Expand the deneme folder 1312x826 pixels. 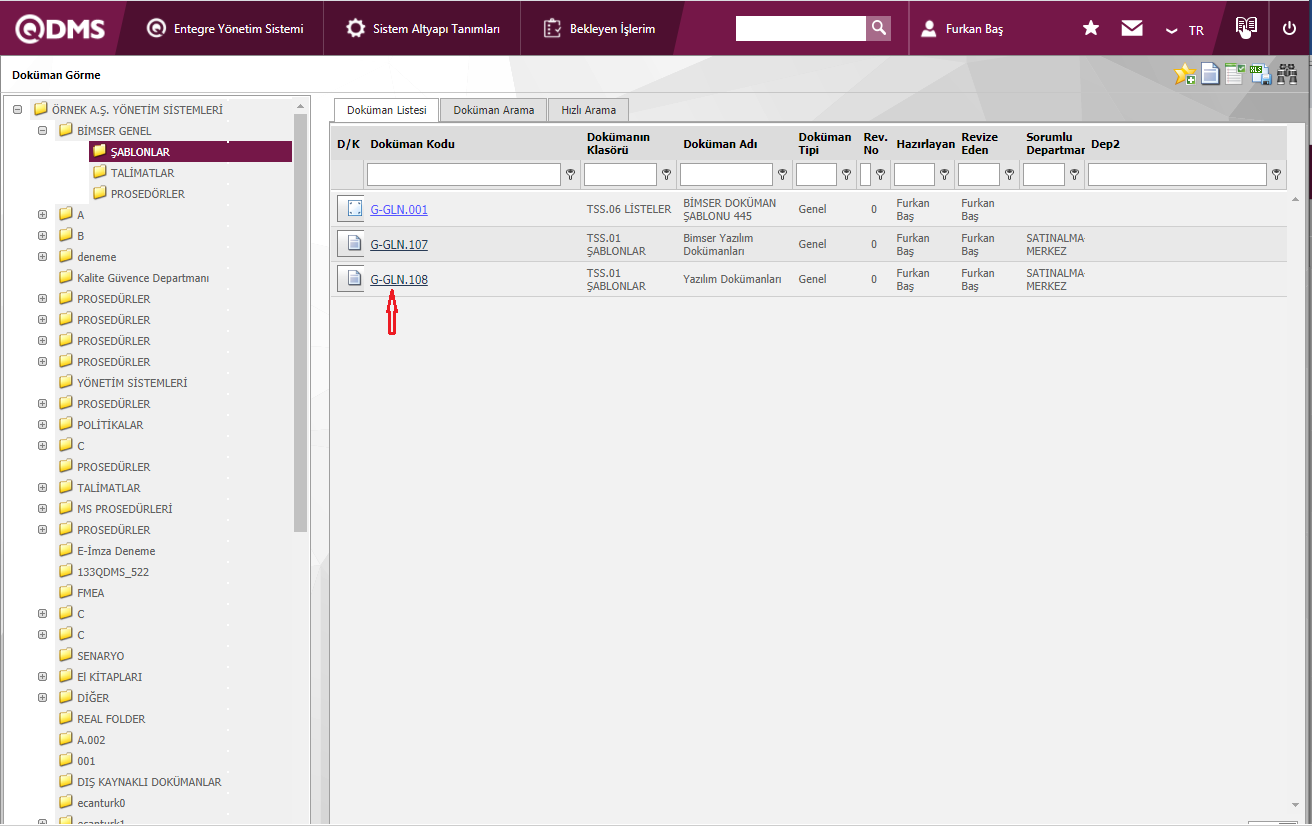click(x=43, y=257)
